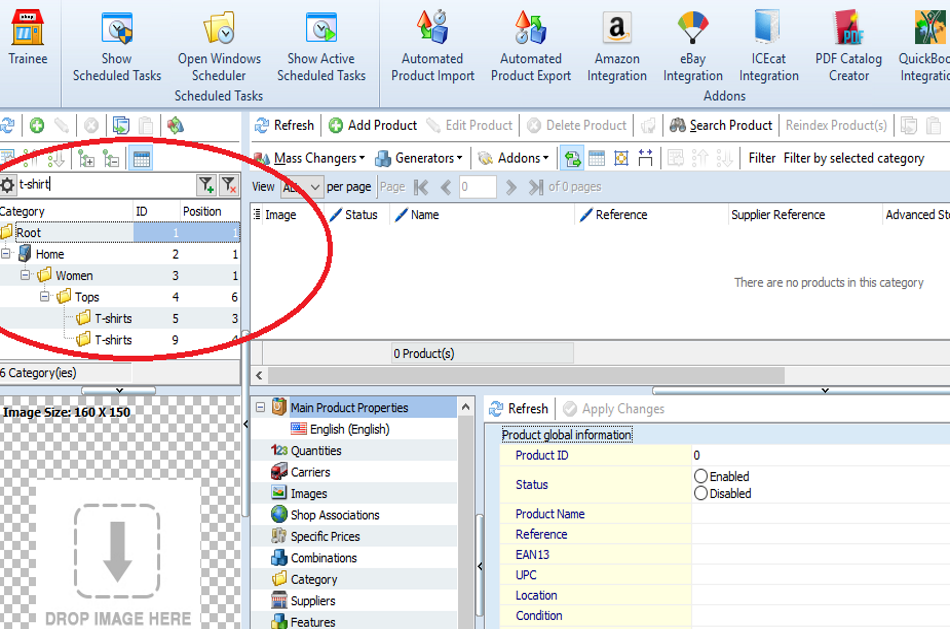Select Root category row
950x629 pixels.
click(119, 232)
